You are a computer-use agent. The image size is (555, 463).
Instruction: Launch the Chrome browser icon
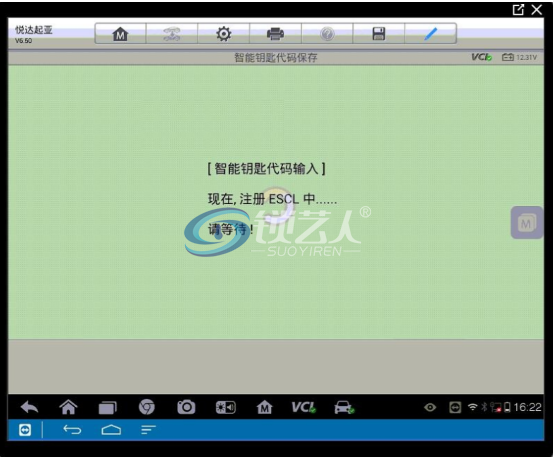click(147, 407)
